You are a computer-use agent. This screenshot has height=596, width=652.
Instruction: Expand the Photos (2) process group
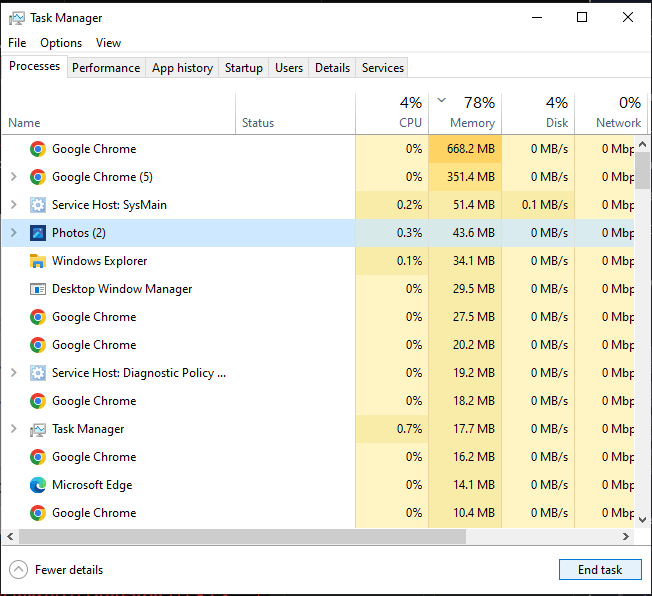(x=14, y=232)
